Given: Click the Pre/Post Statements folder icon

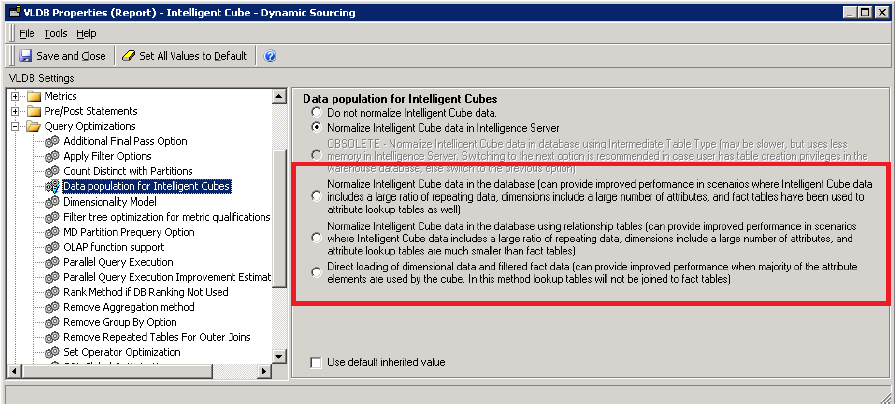Looking at the screenshot, I should tap(33, 111).
